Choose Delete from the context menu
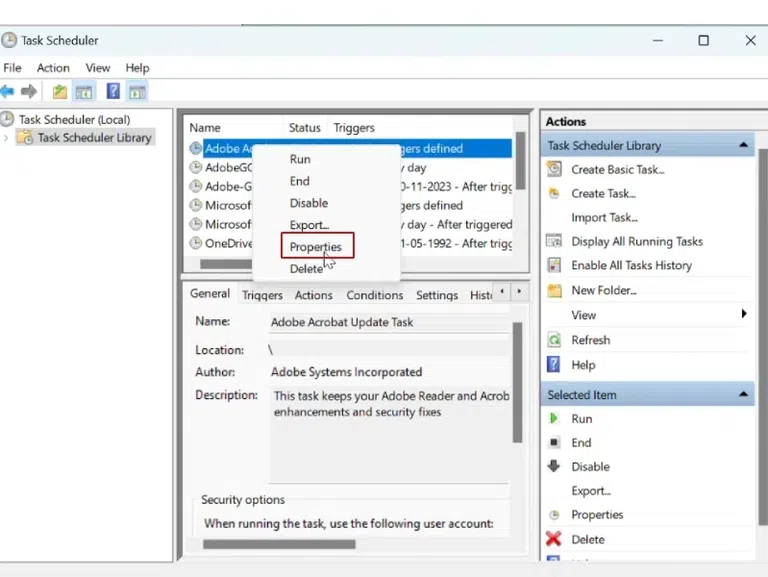Viewport: 768px width, 577px height. pos(327,268)
